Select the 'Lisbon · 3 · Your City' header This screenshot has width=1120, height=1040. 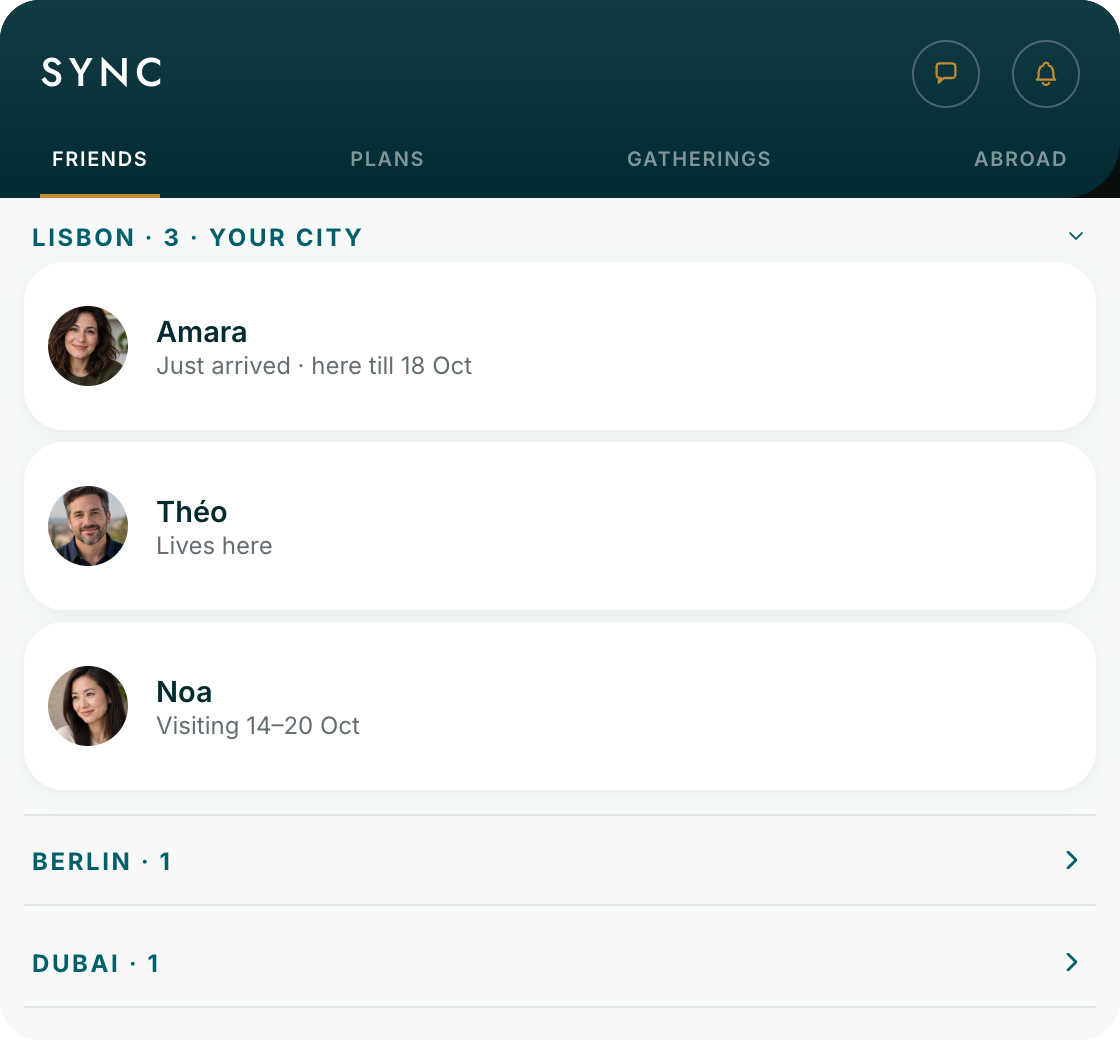click(x=197, y=237)
